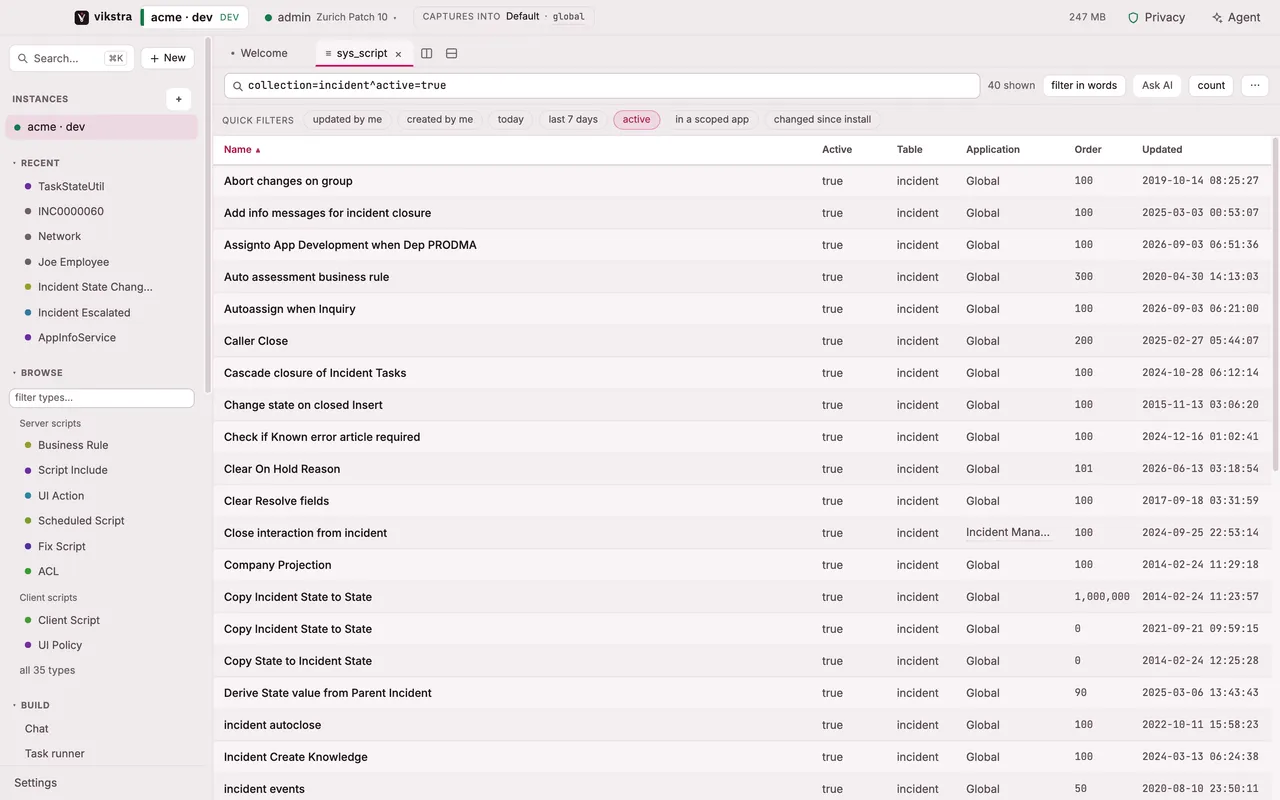Screen dimensions: 1280x800
Task: Enable the 'changed since install' quick filter
Action: [822, 120]
